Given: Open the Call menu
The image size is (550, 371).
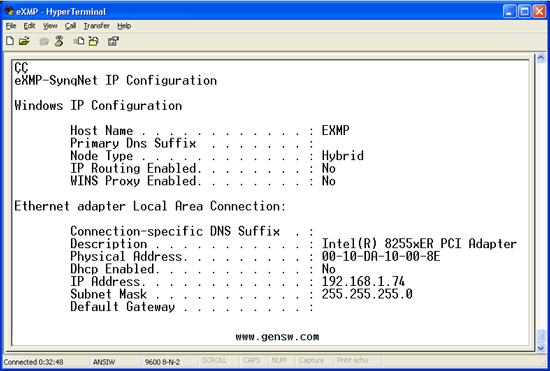Looking at the screenshot, I should coord(70,26).
